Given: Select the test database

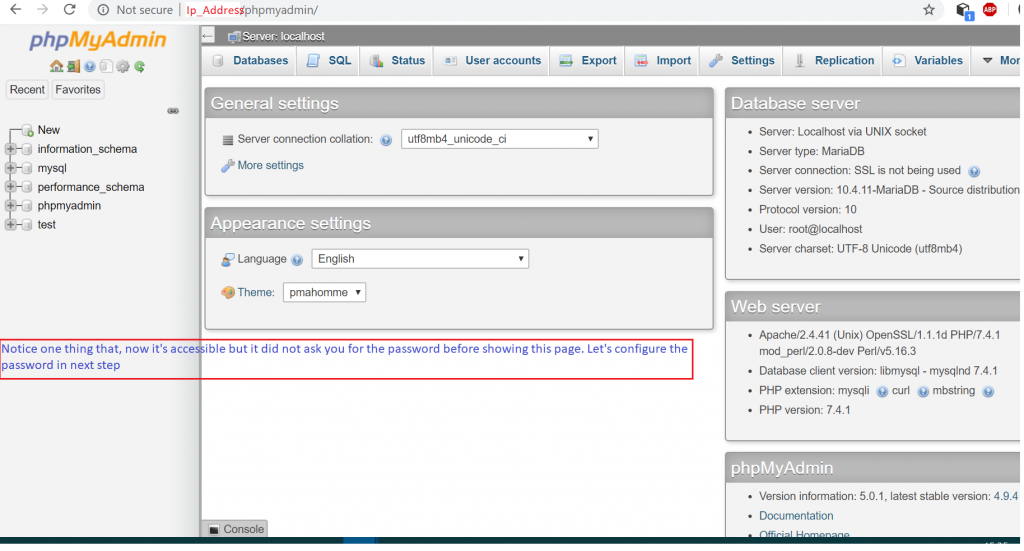Looking at the screenshot, I should coord(46,225).
